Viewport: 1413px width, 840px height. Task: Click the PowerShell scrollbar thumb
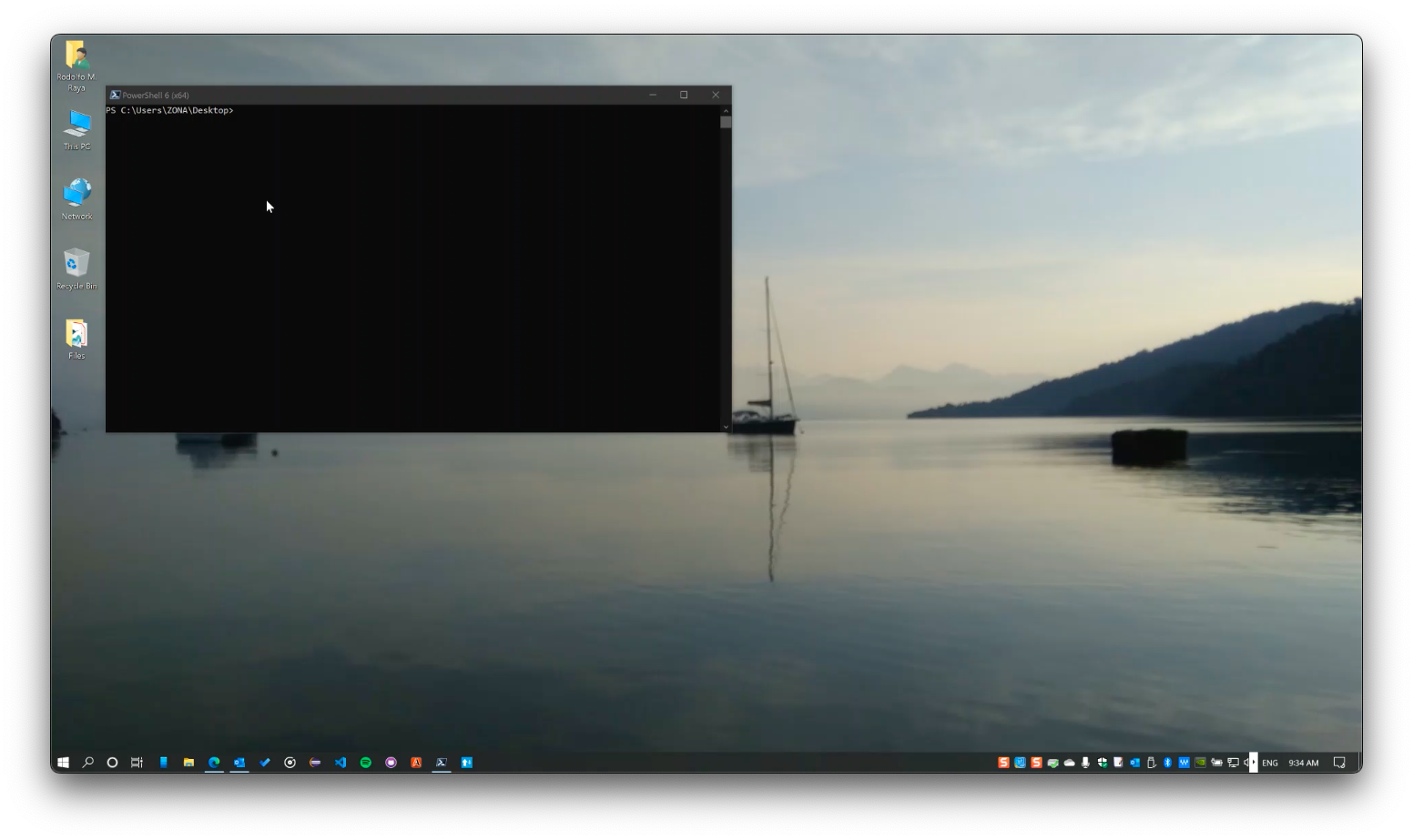726,122
